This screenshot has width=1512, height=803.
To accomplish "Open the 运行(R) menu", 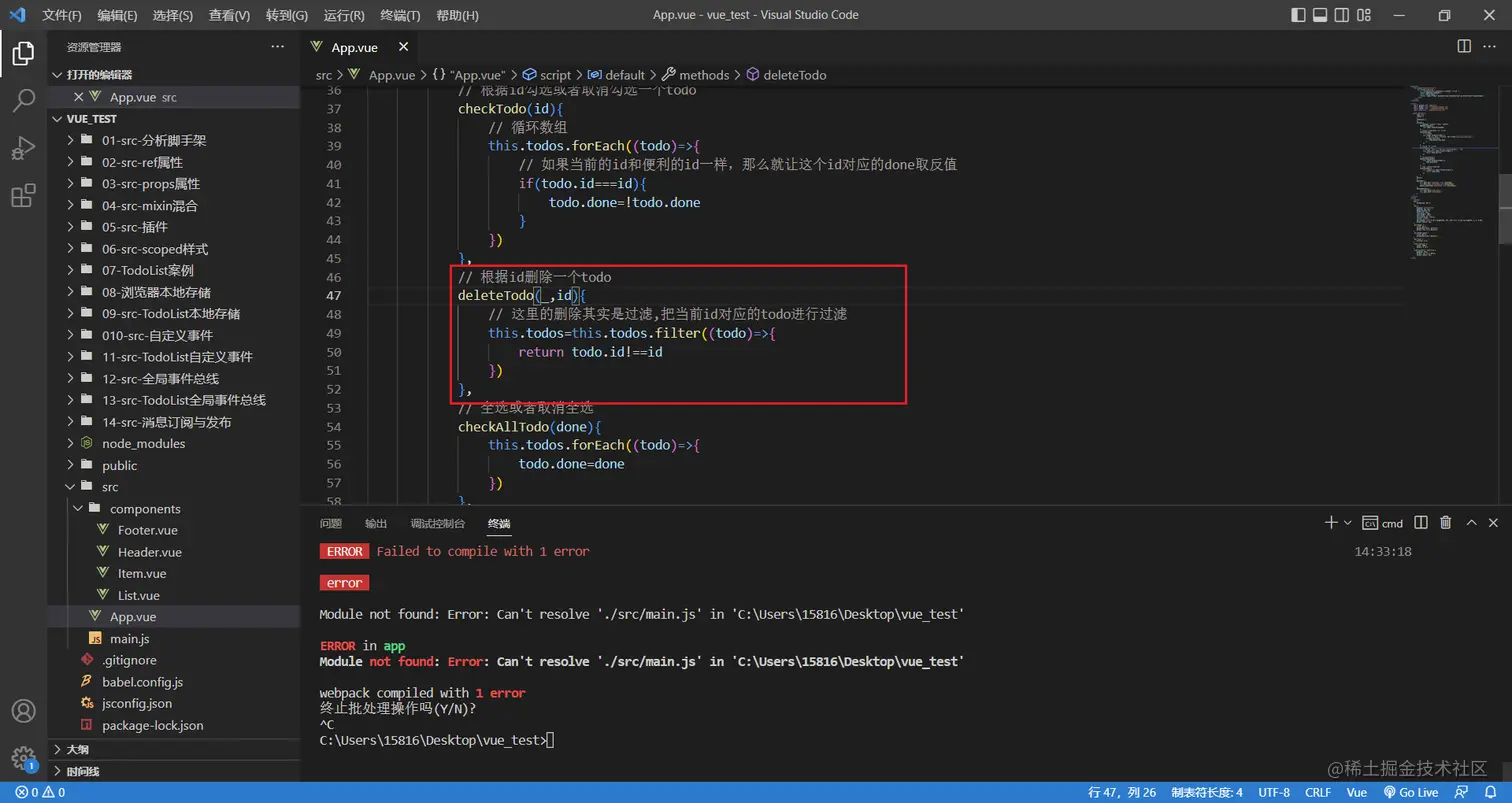I will pos(344,15).
